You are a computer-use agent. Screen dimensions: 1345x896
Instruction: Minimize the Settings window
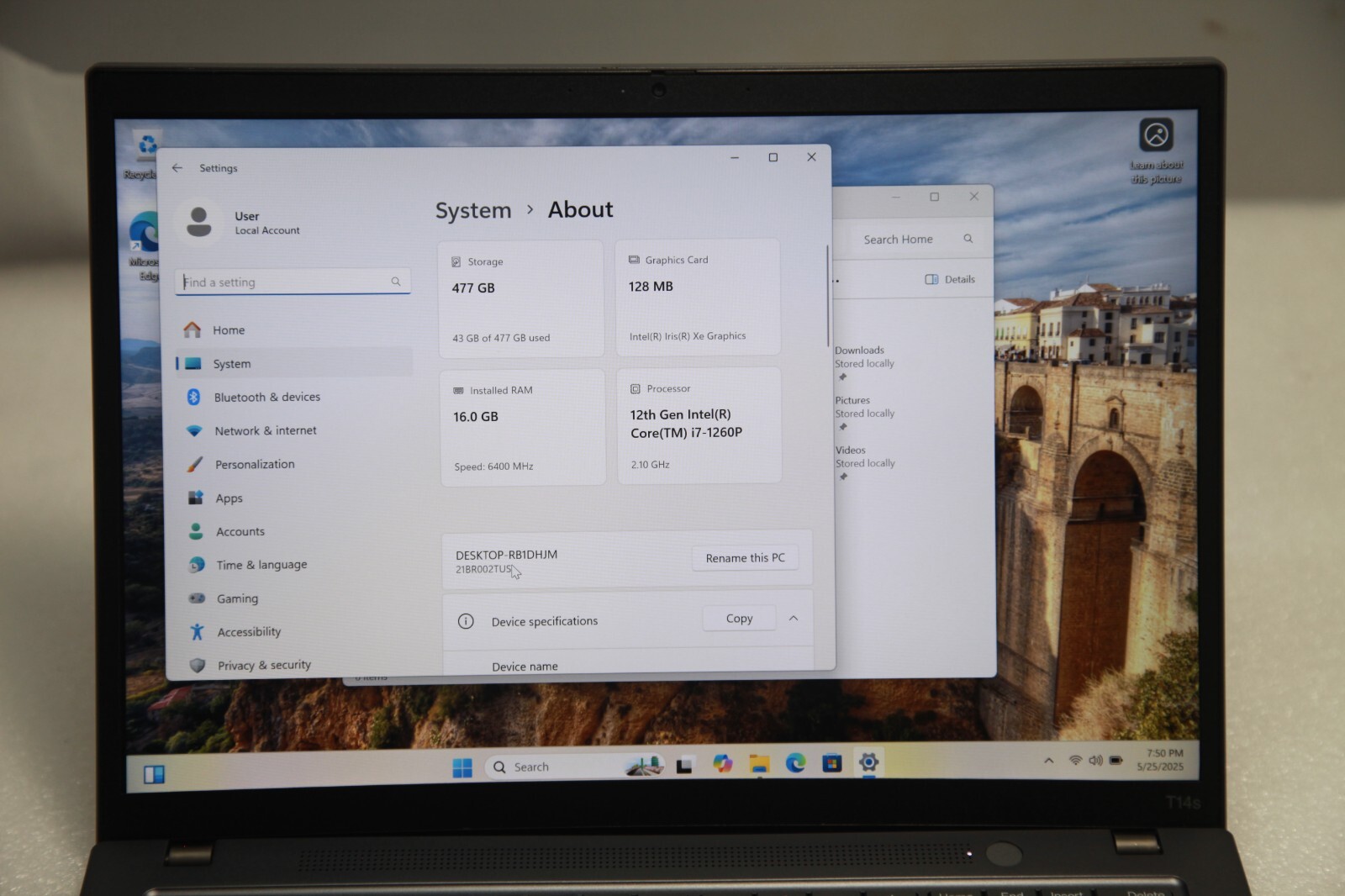(735, 158)
